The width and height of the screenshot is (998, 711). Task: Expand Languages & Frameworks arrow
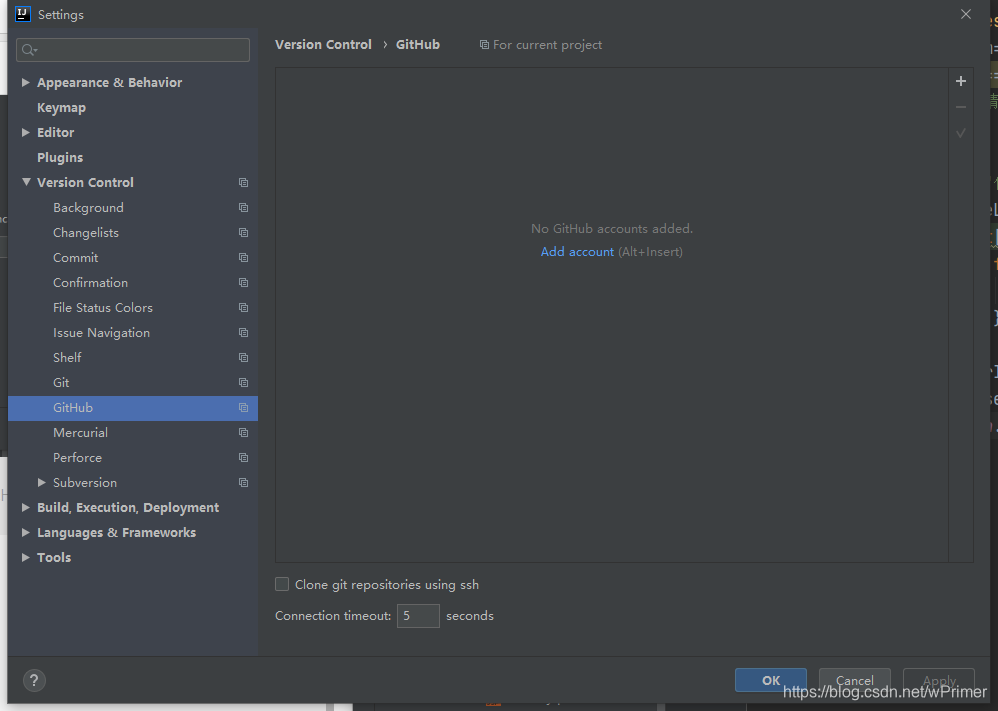(25, 532)
